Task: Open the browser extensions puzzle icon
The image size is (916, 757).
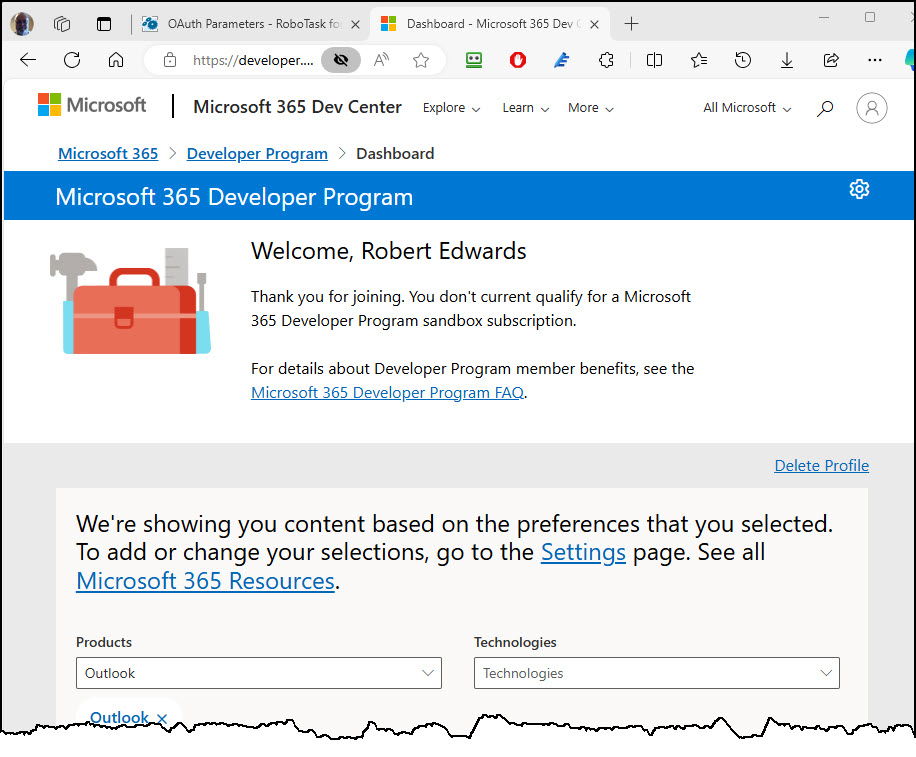Action: pyautogui.click(x=606, y=60)
